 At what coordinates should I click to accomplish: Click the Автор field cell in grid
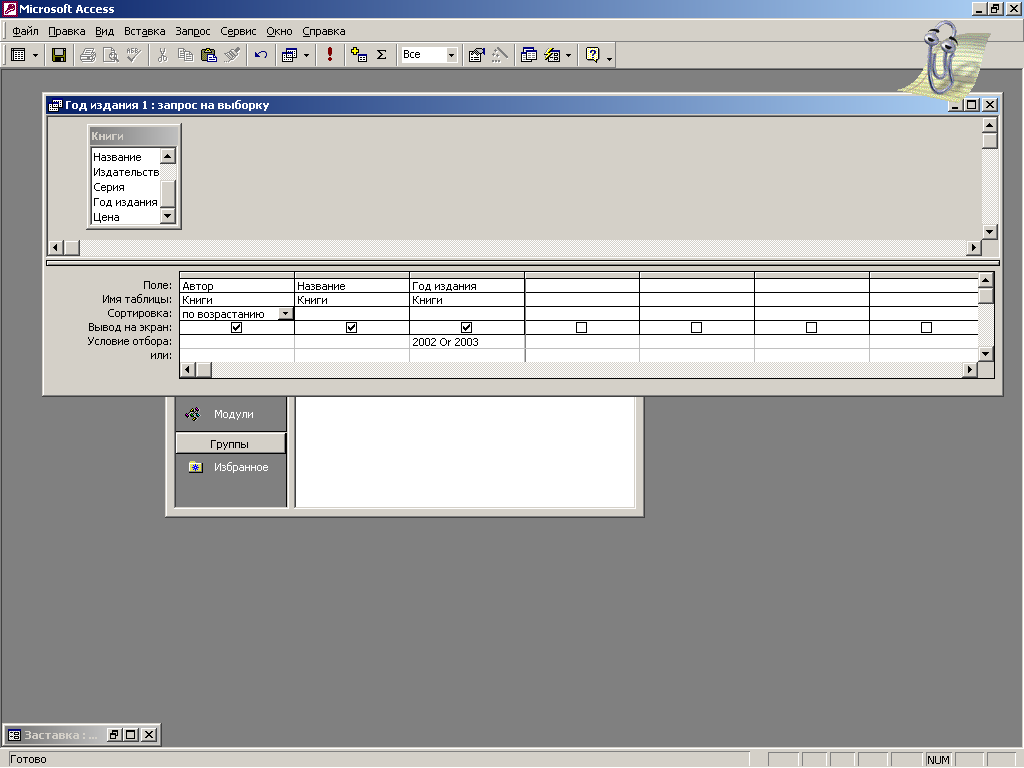pyautogui.click(x=237, y=285)
